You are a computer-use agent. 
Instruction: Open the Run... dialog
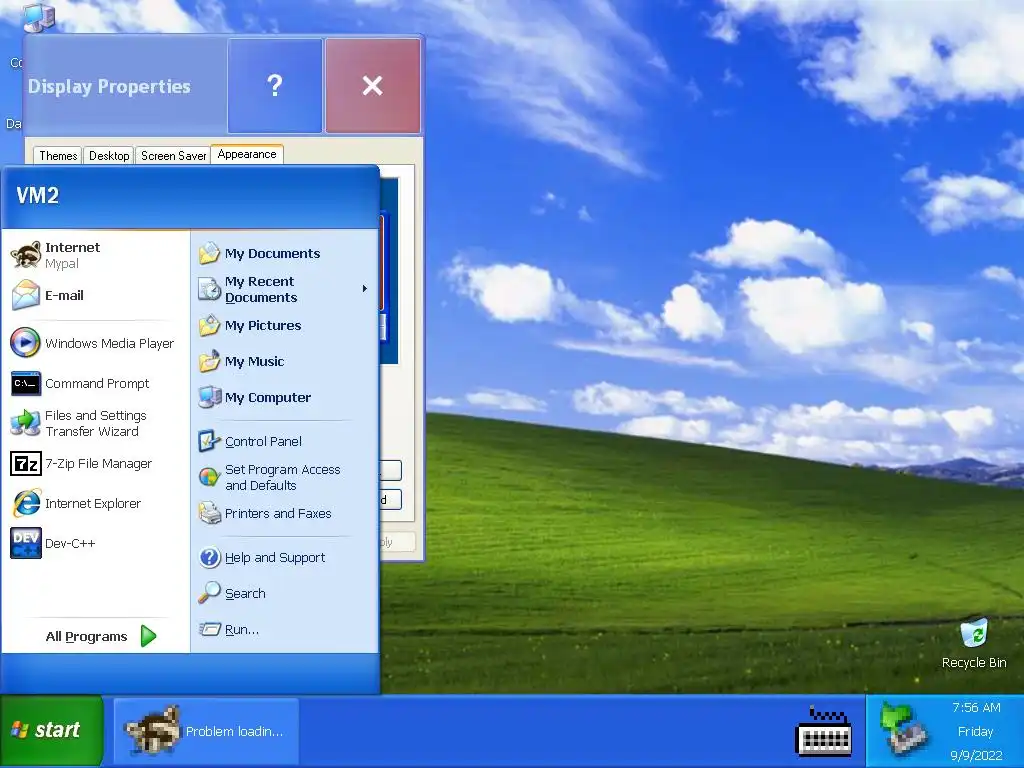[284, 630]
